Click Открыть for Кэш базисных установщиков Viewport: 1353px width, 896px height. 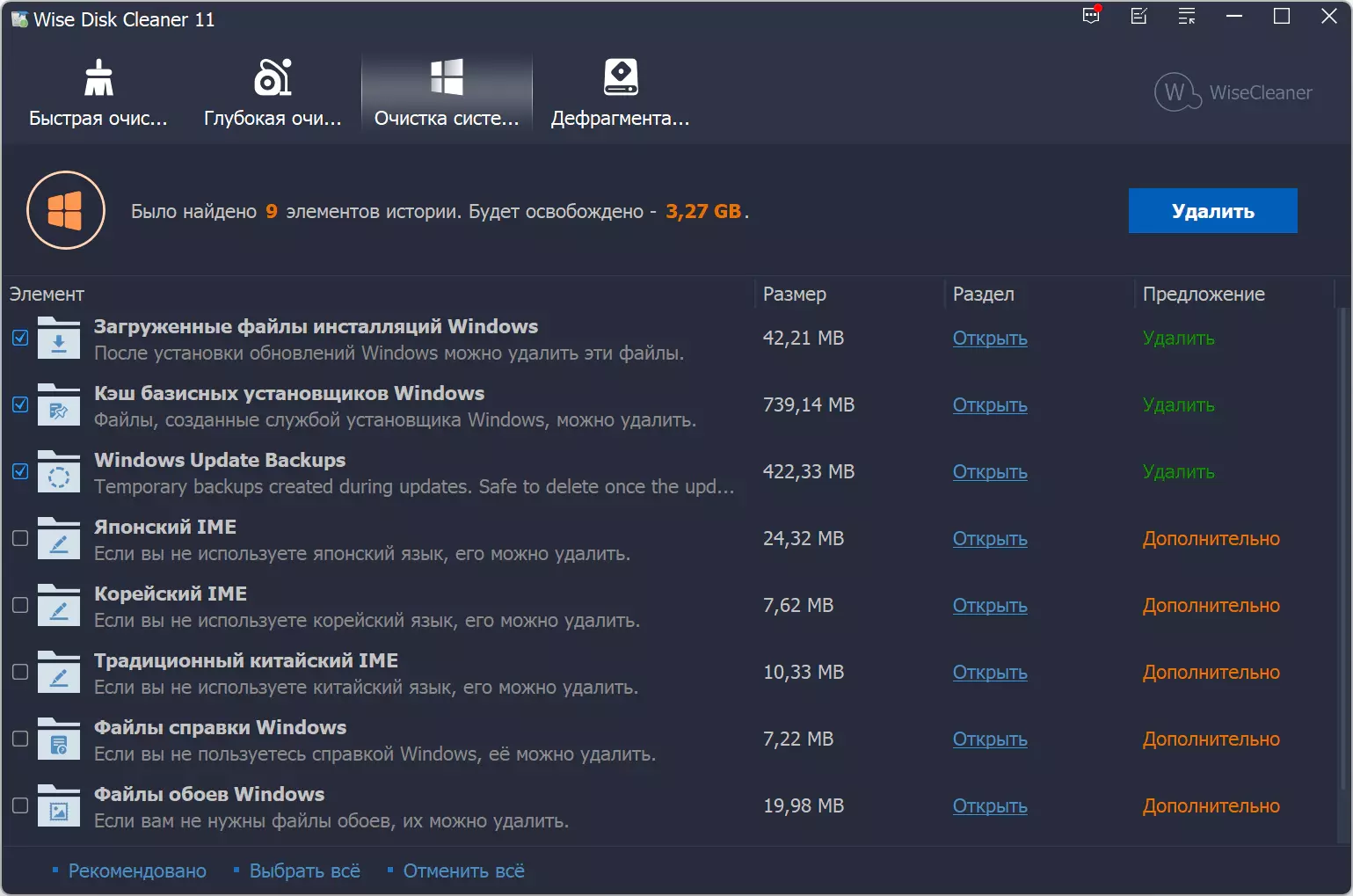(990, 405)
